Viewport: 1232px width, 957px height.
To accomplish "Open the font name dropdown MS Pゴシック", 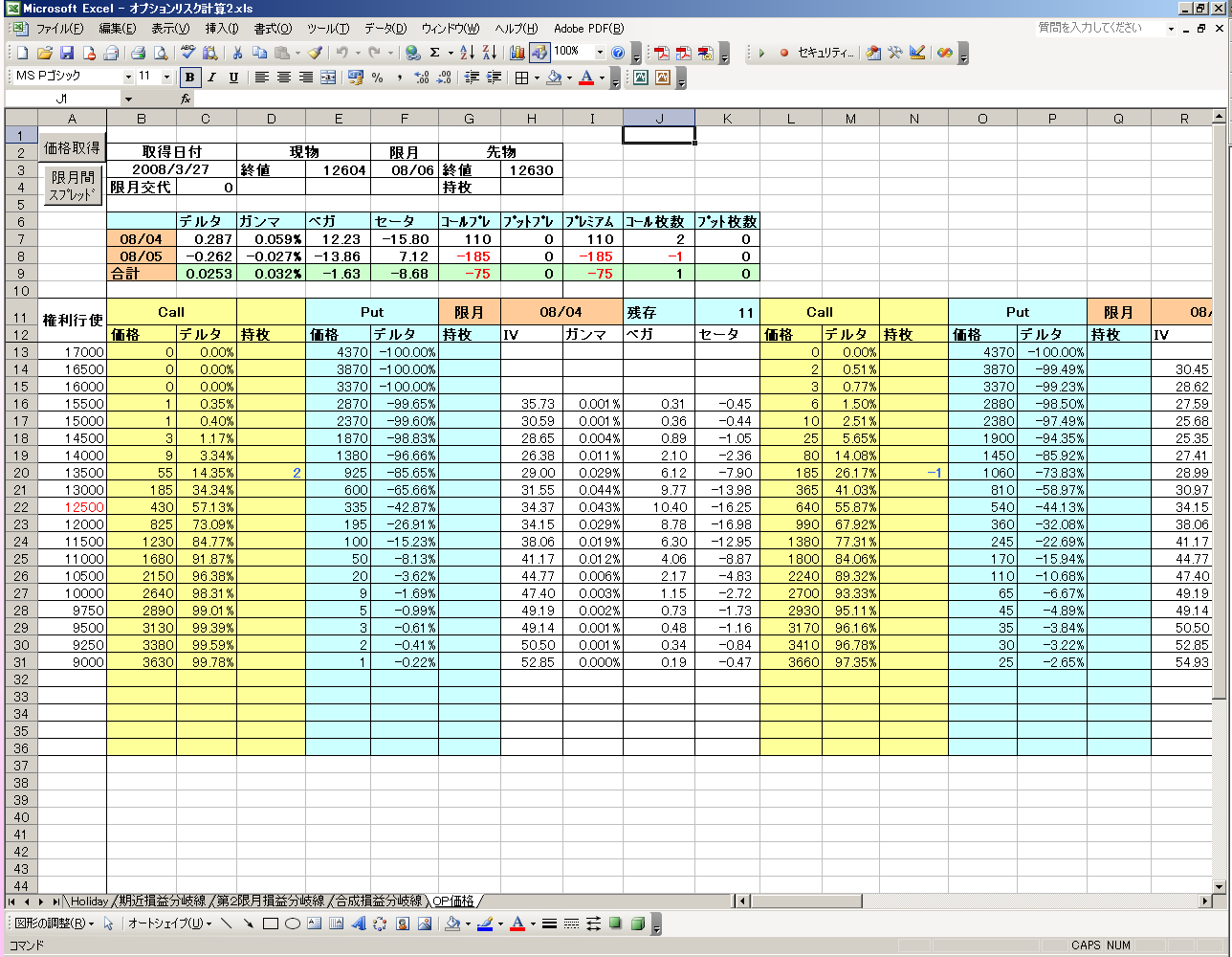I will (x=128, y=77).
